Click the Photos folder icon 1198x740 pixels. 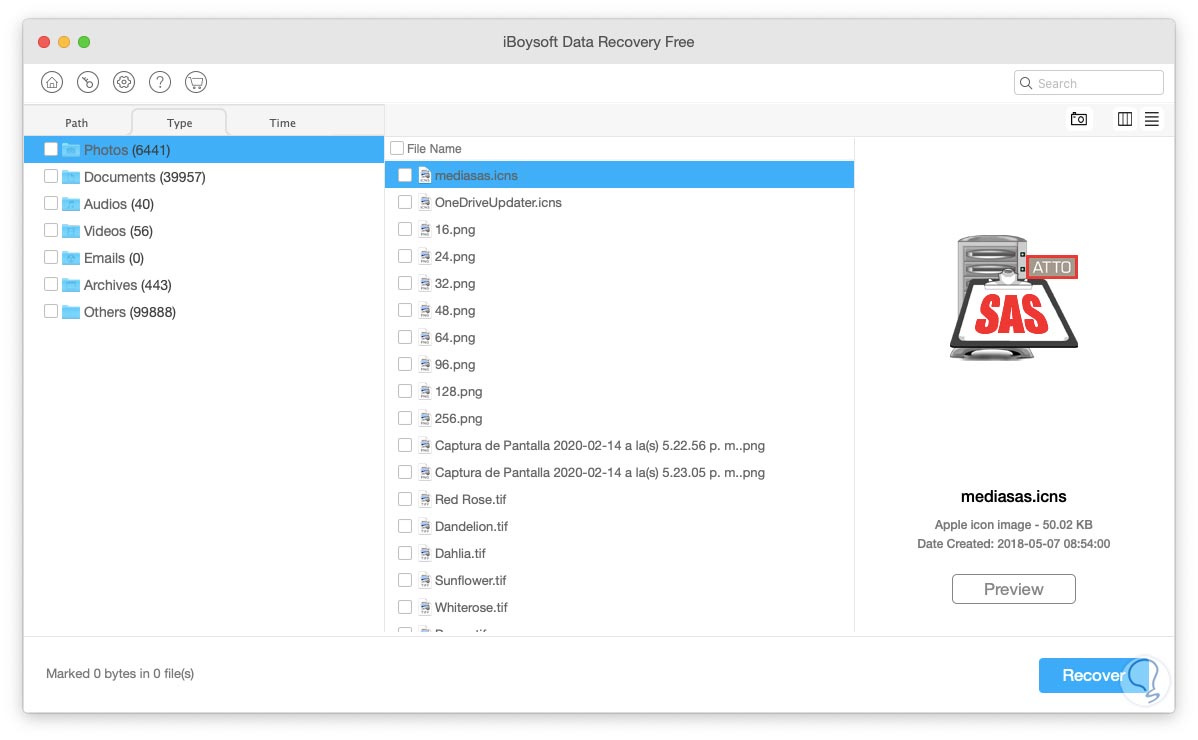tap(71, 150)
